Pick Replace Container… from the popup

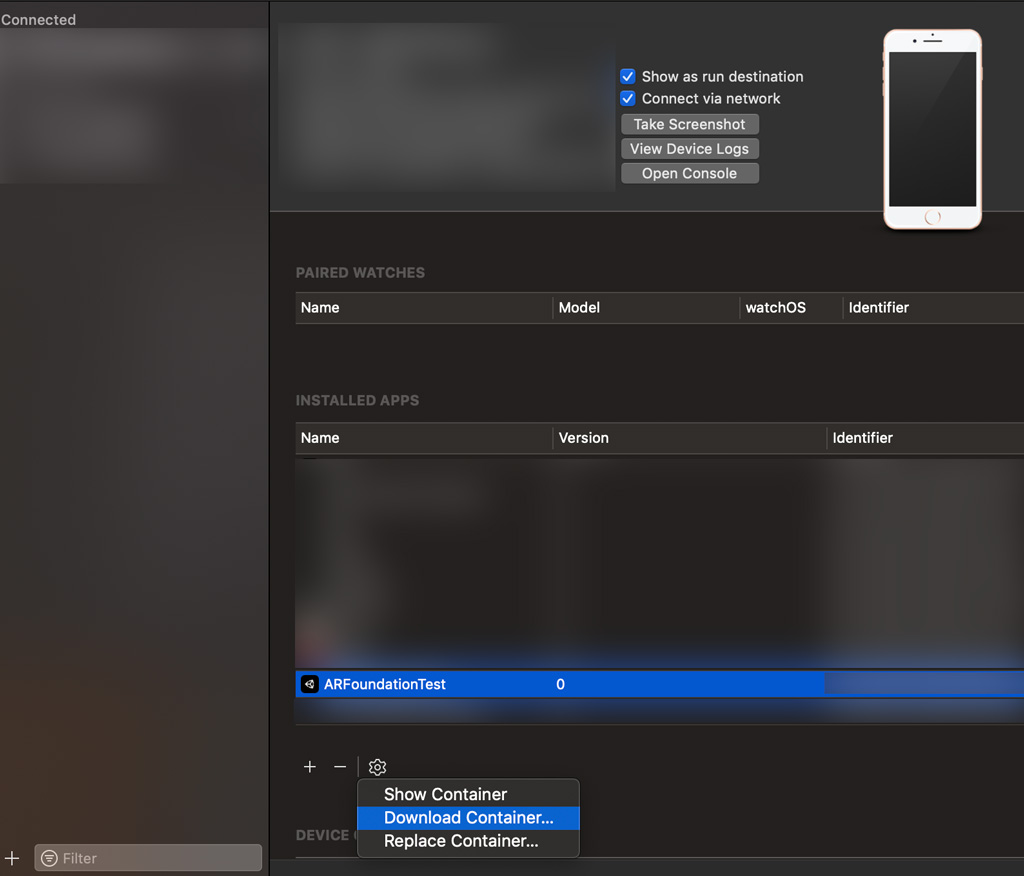(468, 841)
